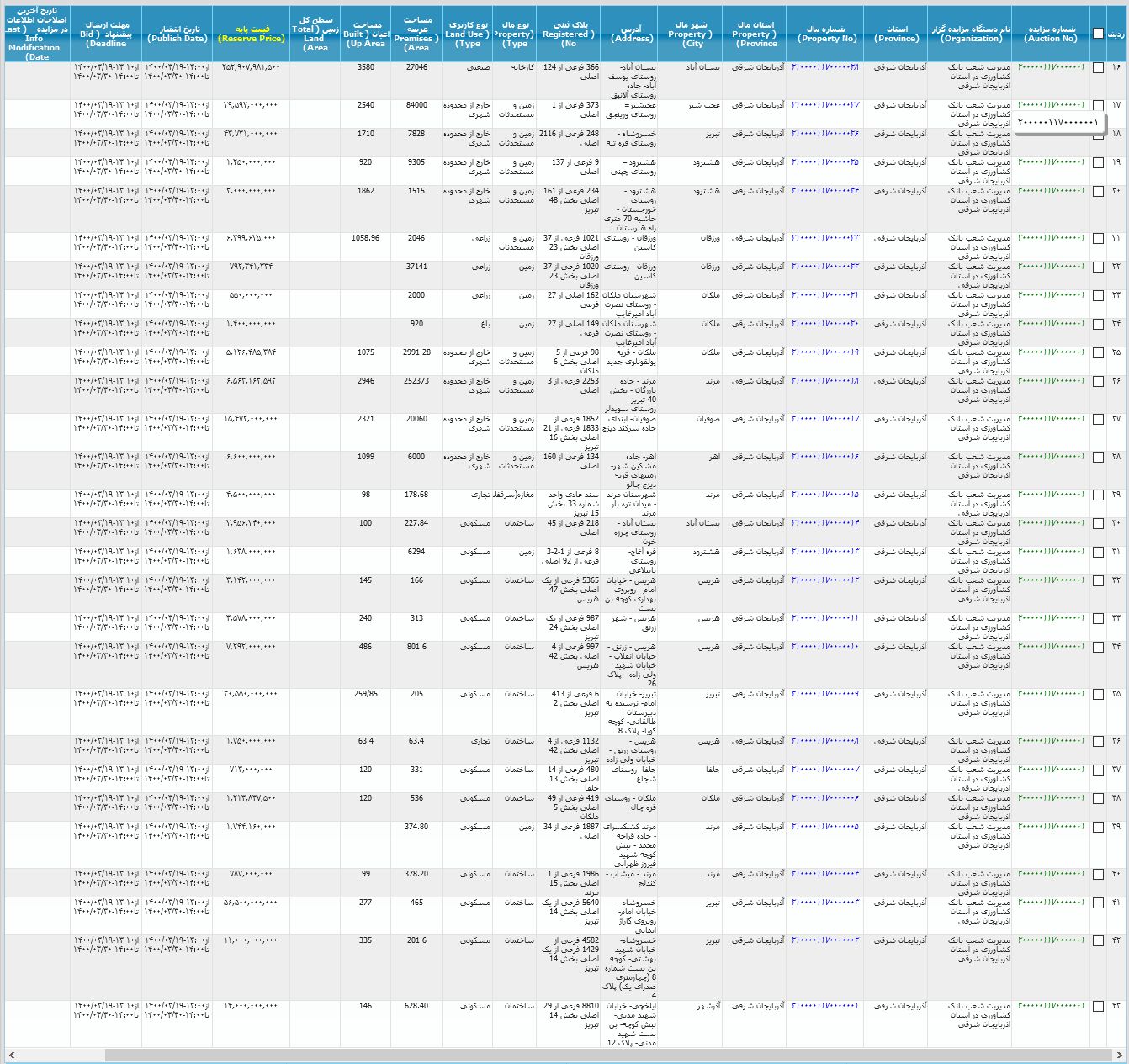Click built area value 1058.96 on row 21
This screenshot has width=1129, height=1064.
(365, 238)
